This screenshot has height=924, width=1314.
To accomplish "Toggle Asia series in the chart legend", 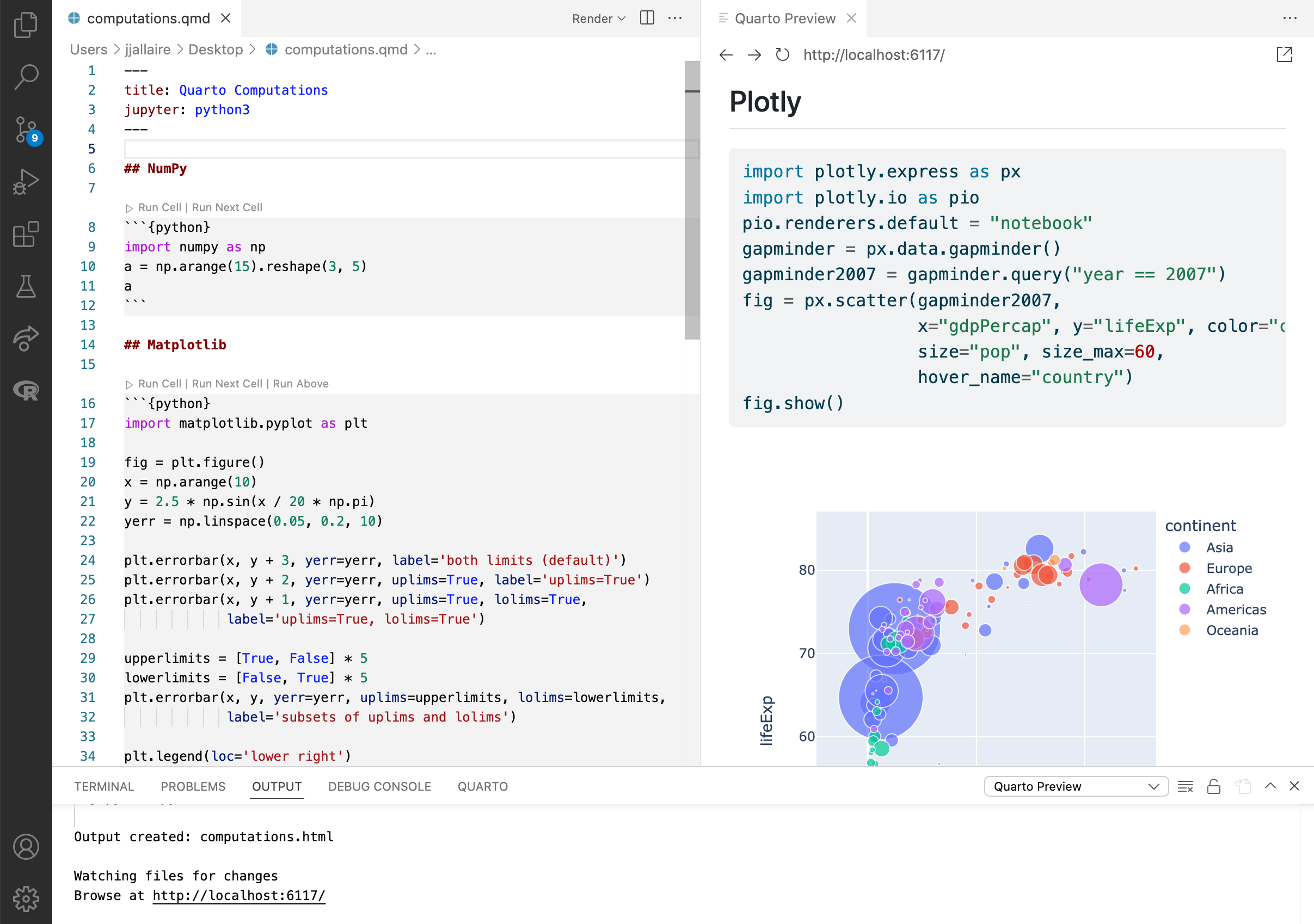I will click(x=1219, y=547).
